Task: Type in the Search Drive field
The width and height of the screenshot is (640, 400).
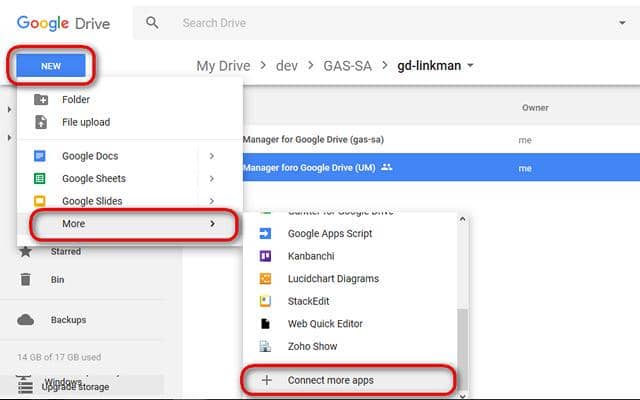Action: tap(380, 22)
